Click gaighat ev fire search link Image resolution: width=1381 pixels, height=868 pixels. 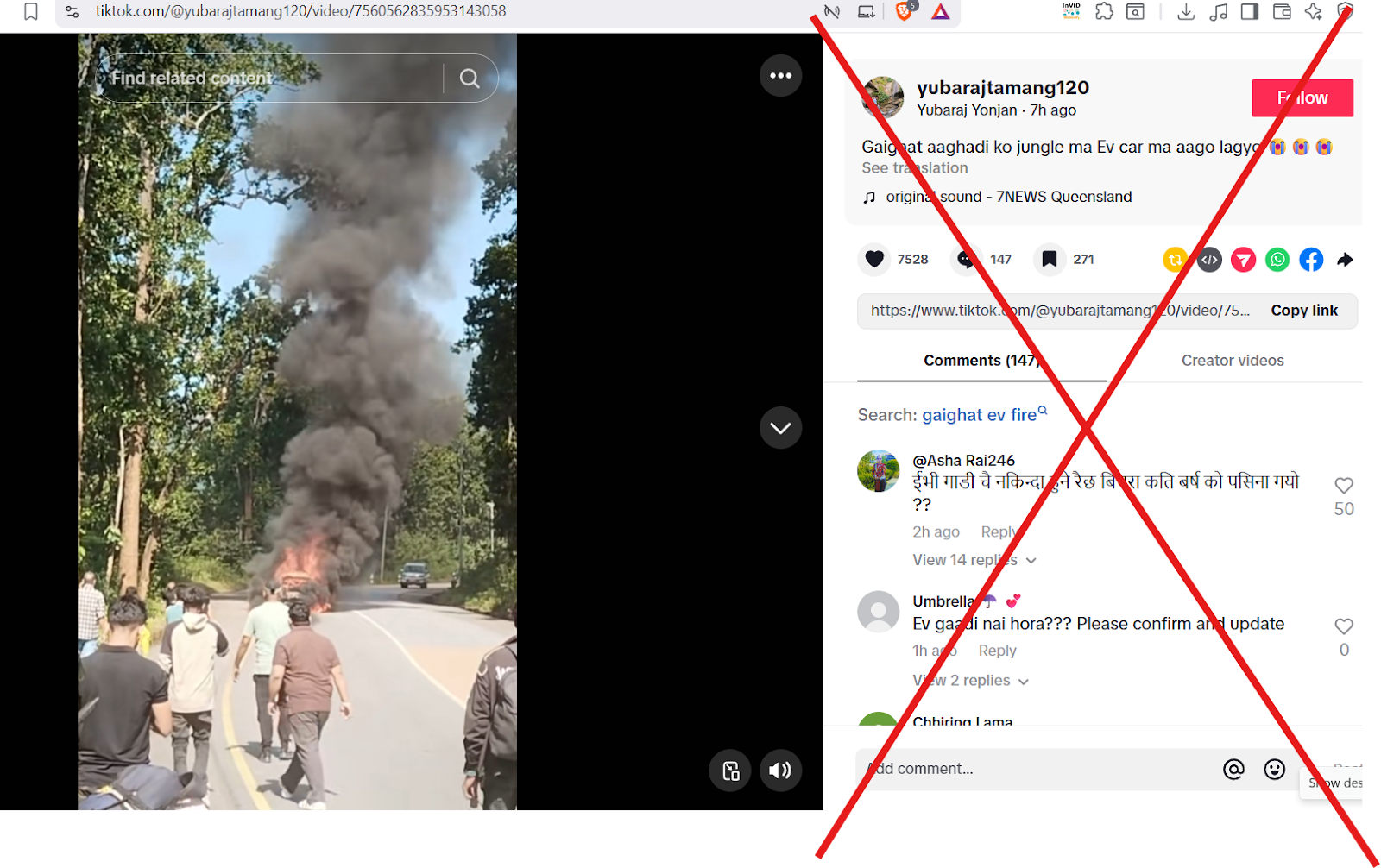click(x=979, y=415)
